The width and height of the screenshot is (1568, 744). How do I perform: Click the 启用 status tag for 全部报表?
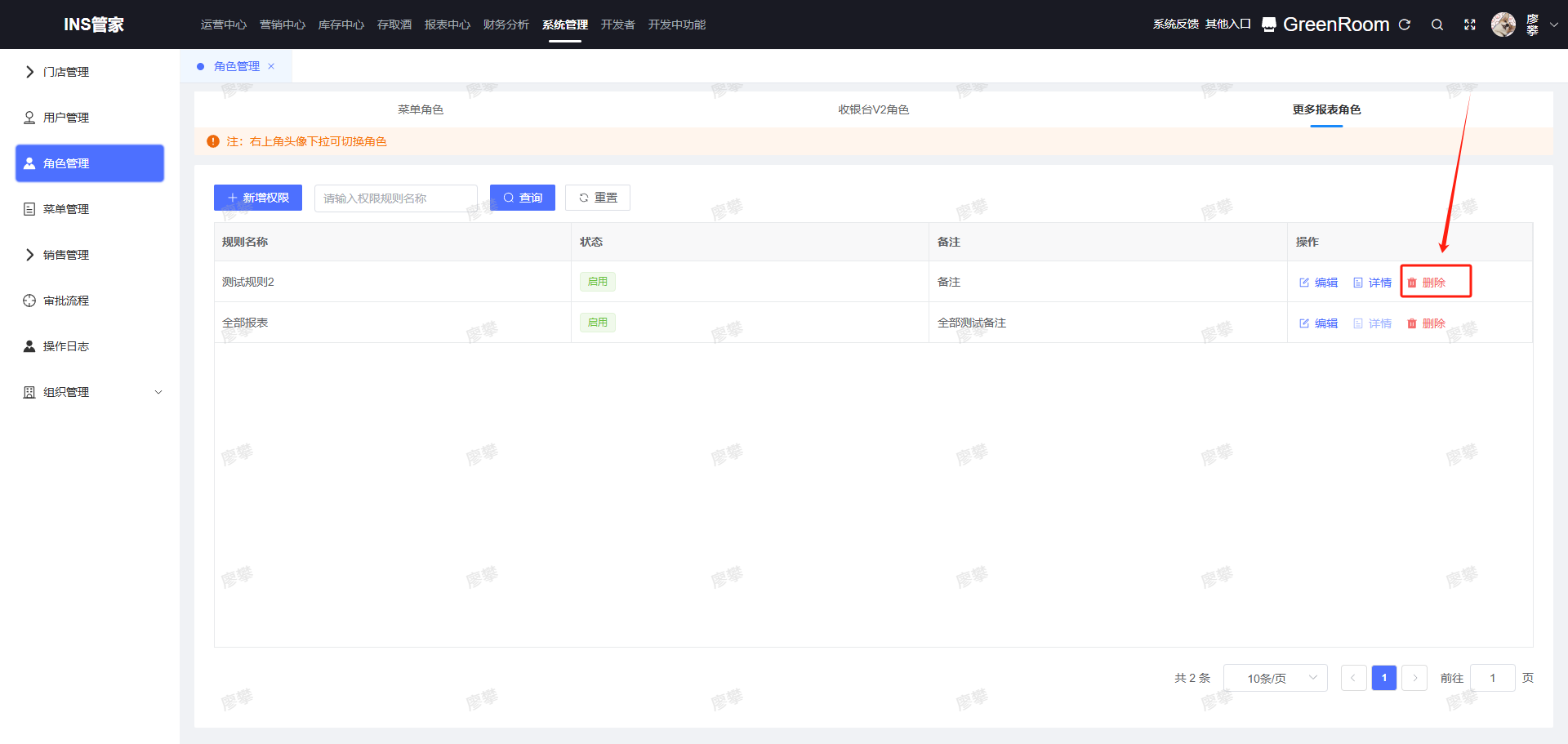pos(598,323)
